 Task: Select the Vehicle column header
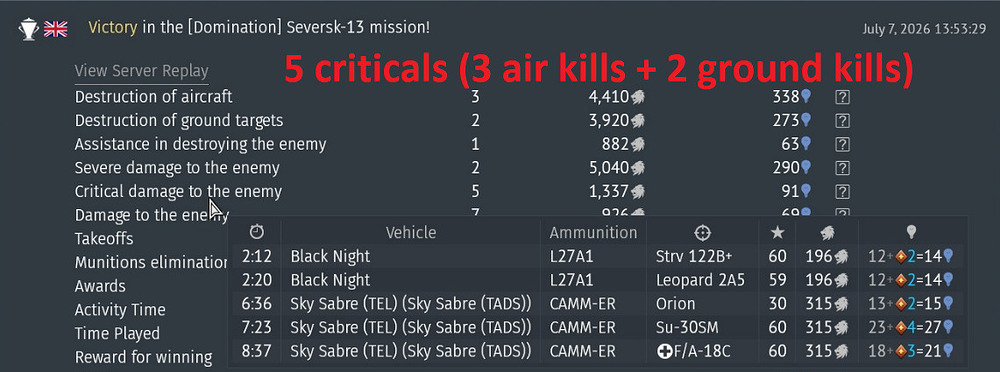[x=411, y=232]
